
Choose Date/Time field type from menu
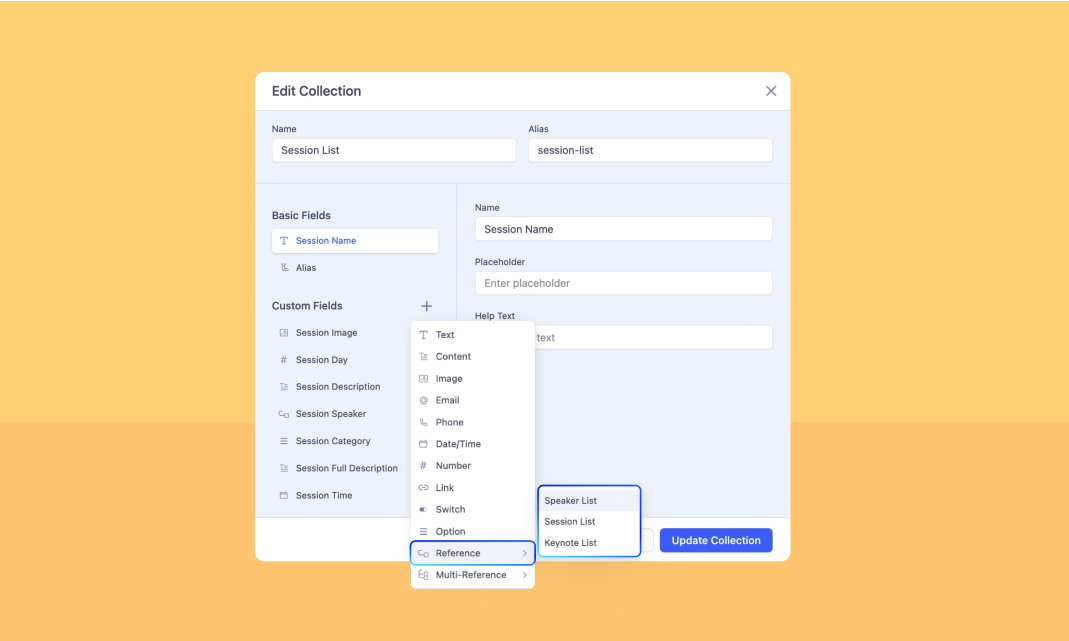click(472, 444)
